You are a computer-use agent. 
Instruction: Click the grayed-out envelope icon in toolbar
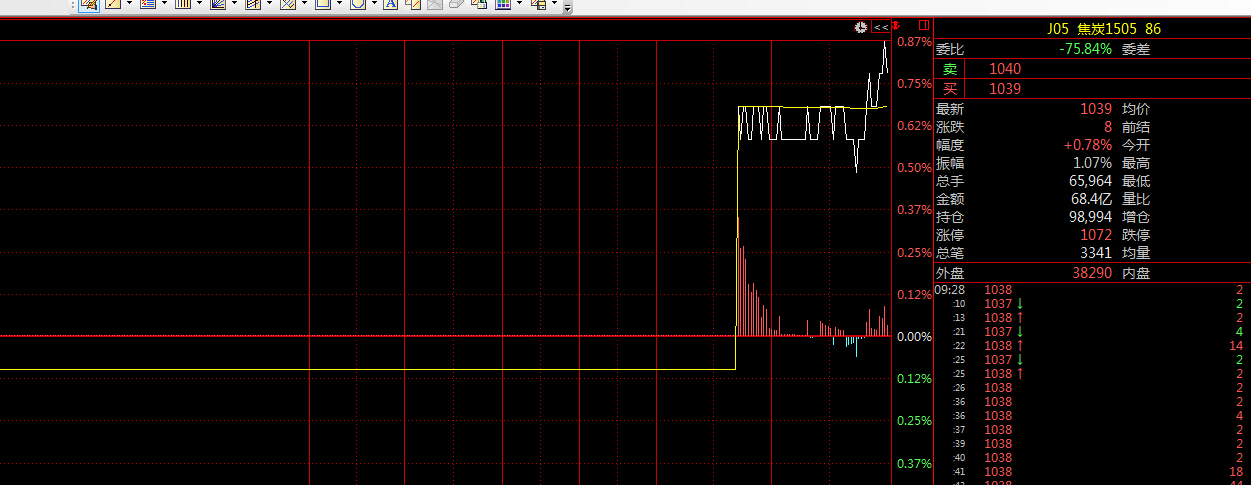pos(434,4)
